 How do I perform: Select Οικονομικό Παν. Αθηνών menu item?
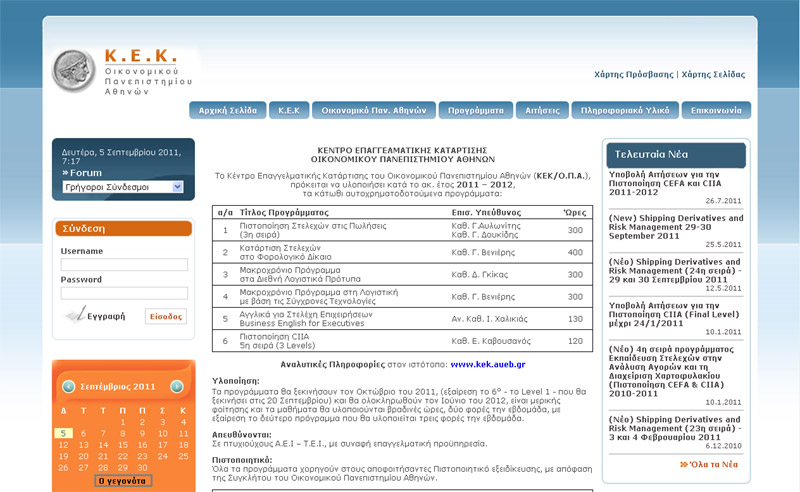374,110
